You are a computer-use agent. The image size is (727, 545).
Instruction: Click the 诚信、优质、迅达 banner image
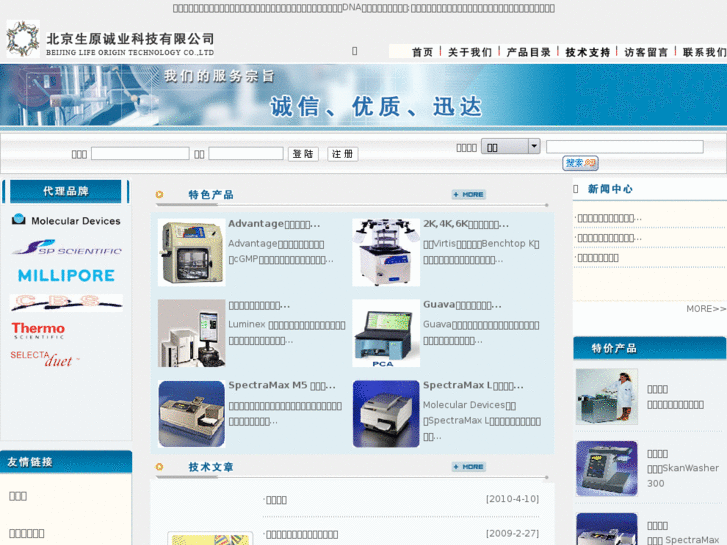pyautogui.click(x=364, y=95)
